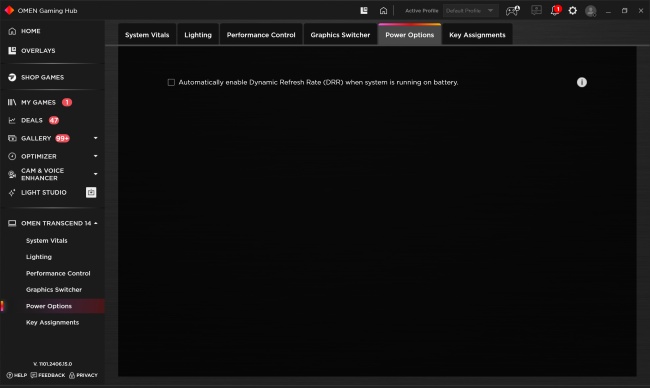Click the Deals 47 badge
This screenshot has height=388, width=650.
54,120
